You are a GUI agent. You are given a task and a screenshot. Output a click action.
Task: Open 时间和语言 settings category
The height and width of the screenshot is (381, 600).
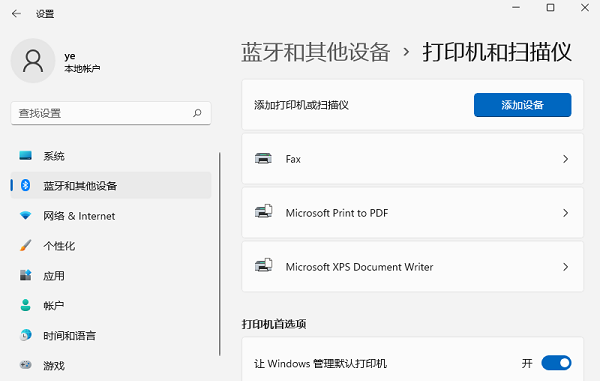point(111,335)
